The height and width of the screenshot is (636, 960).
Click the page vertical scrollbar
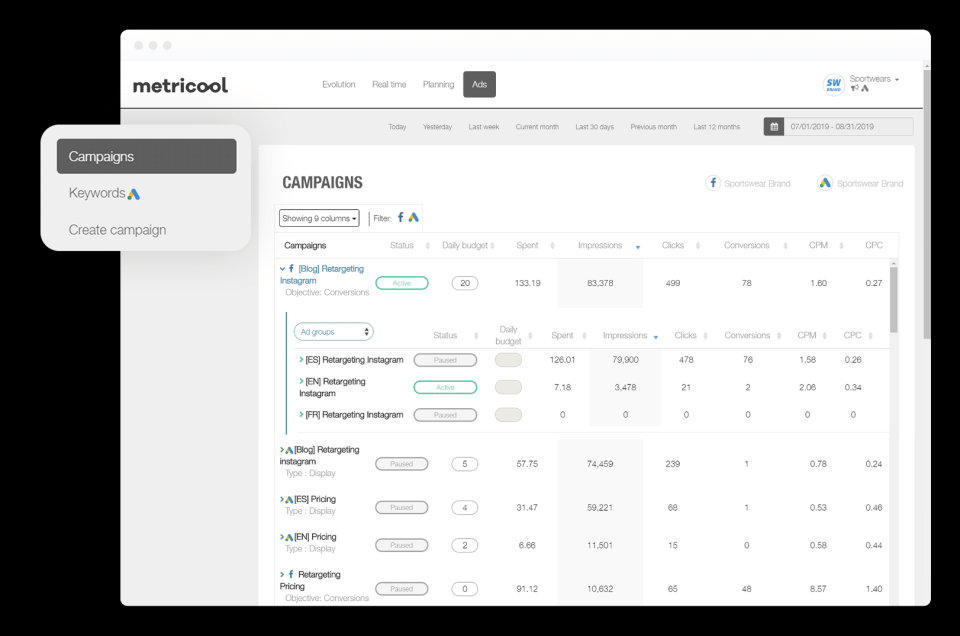point(927,204)
